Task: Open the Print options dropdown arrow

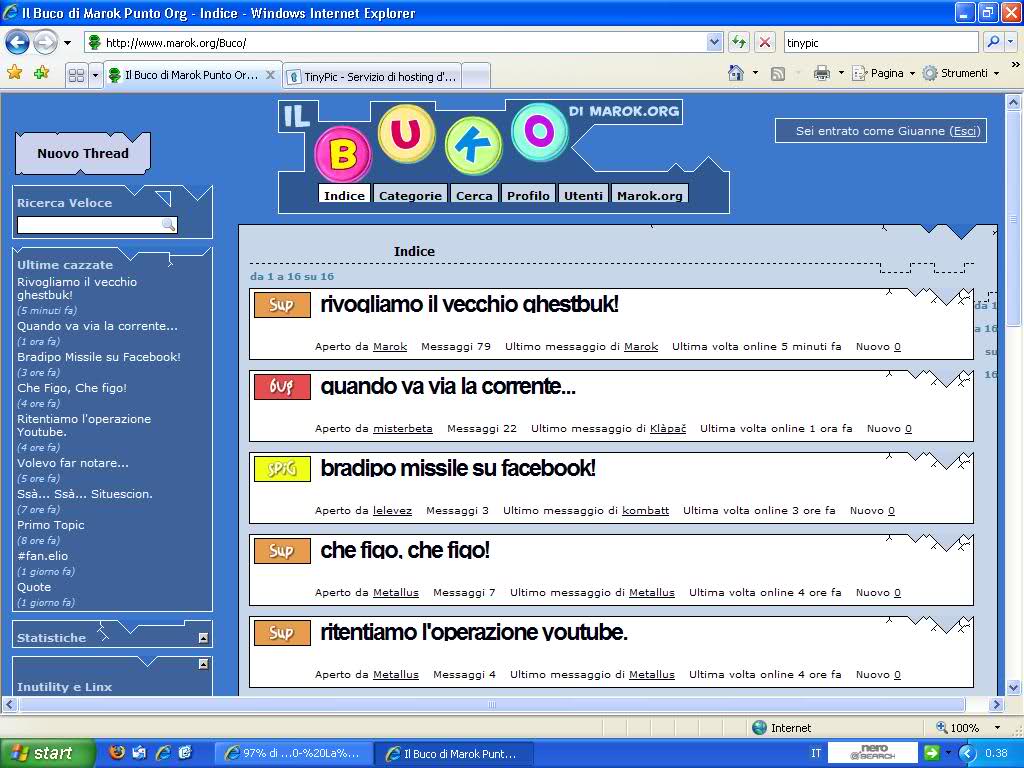Action: coord(841,72)
